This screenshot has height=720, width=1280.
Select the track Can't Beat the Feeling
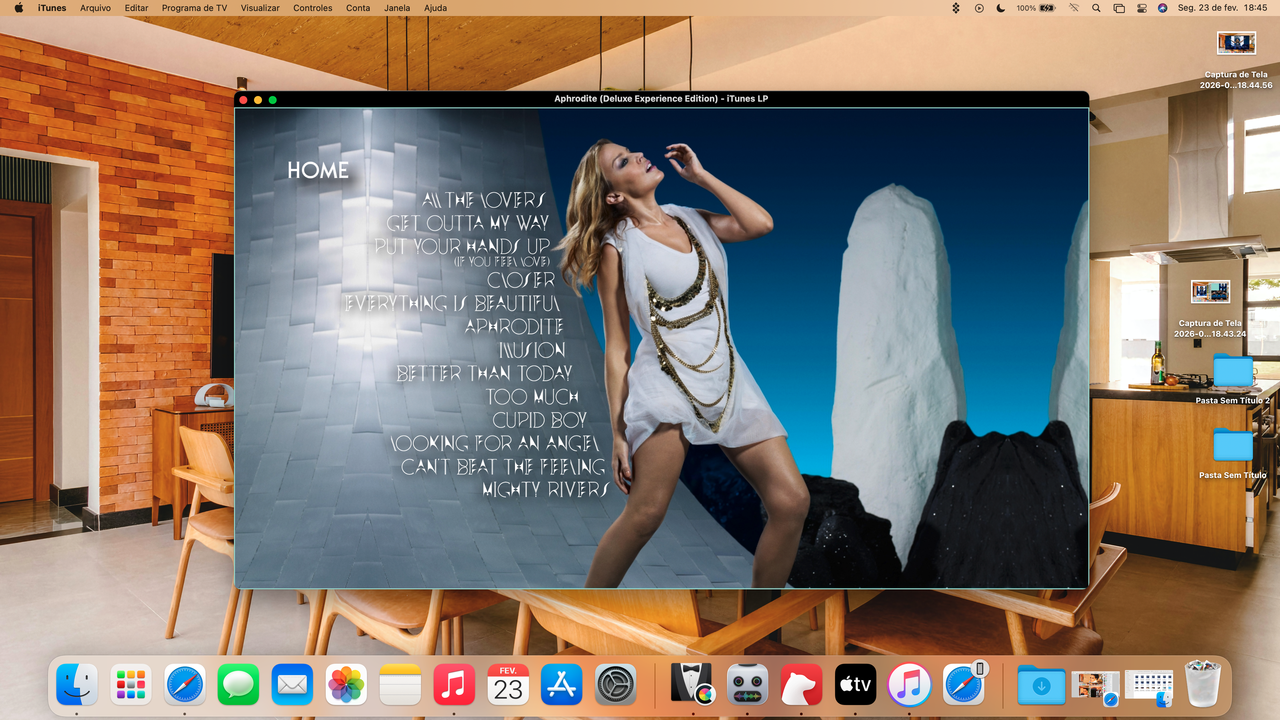[x=503, y=467]
